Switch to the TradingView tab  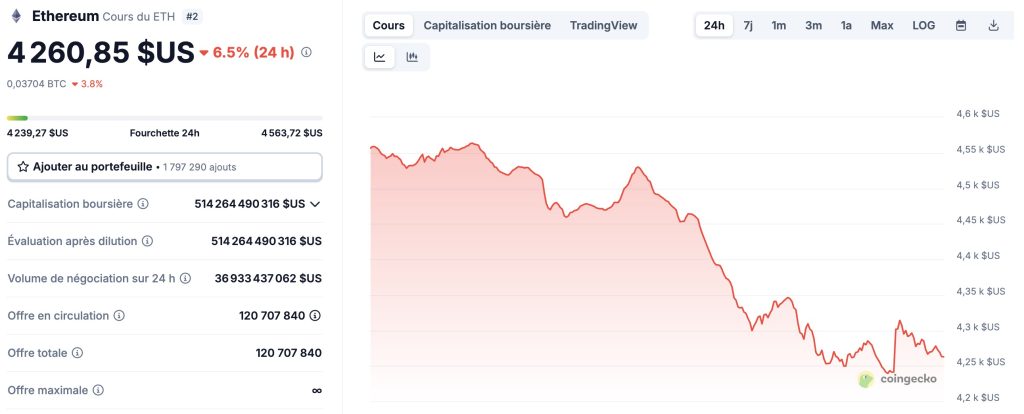pyautogui.click(x=603, y=25)
